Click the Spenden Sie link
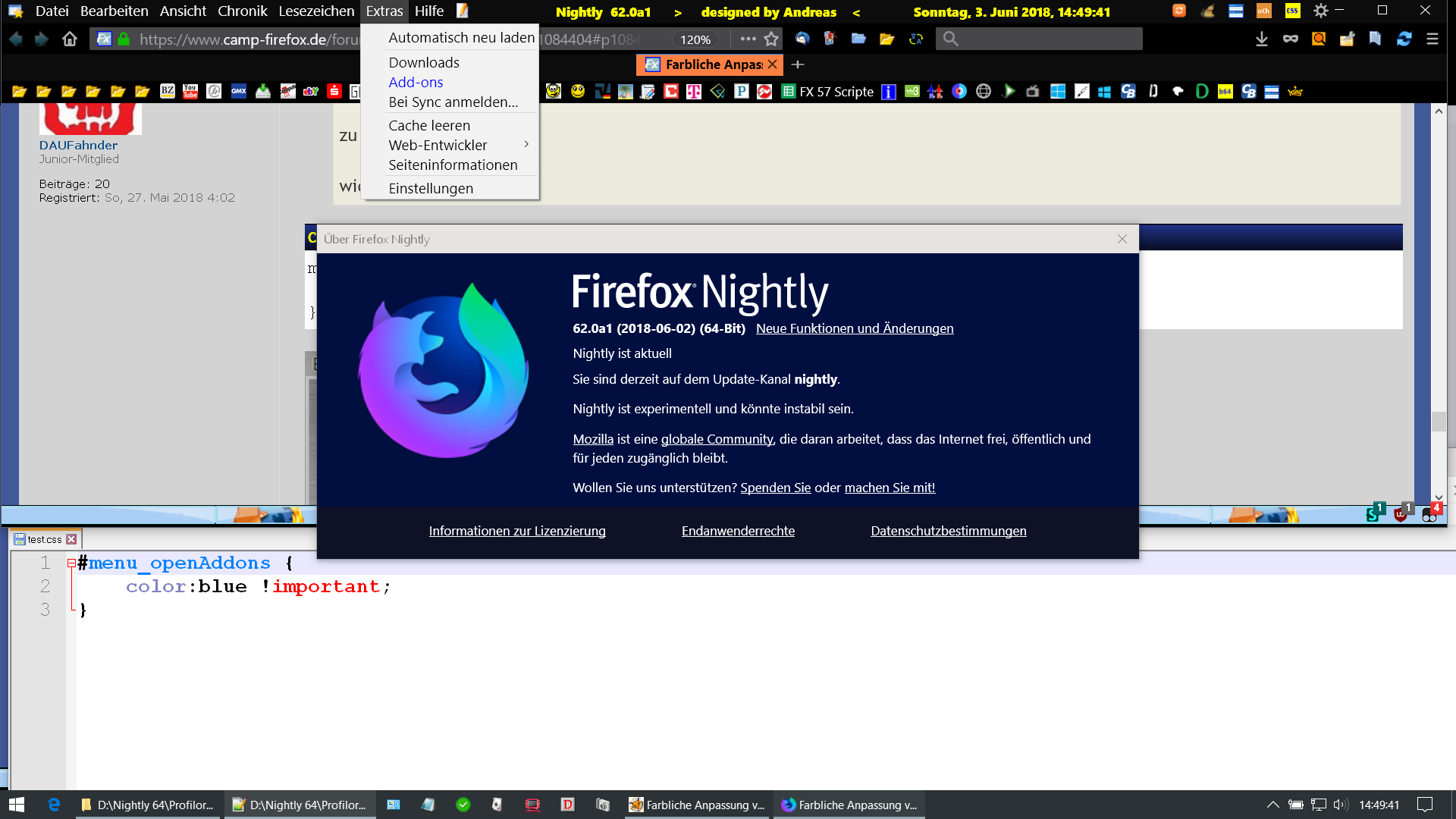1456x819 pixels. click(775, 488)
